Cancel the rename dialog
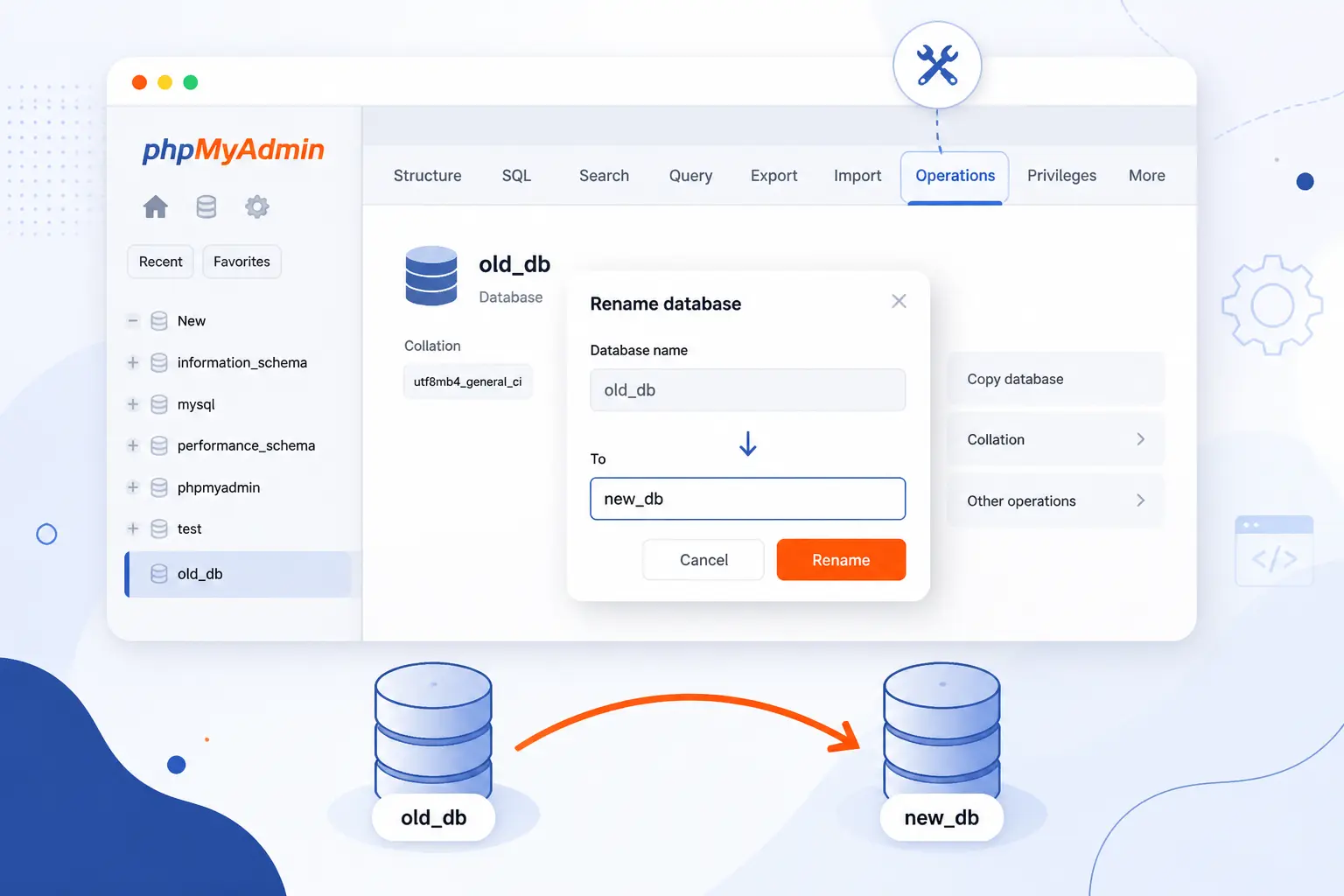Screen dimensions: 1344x896 point(703,560)
